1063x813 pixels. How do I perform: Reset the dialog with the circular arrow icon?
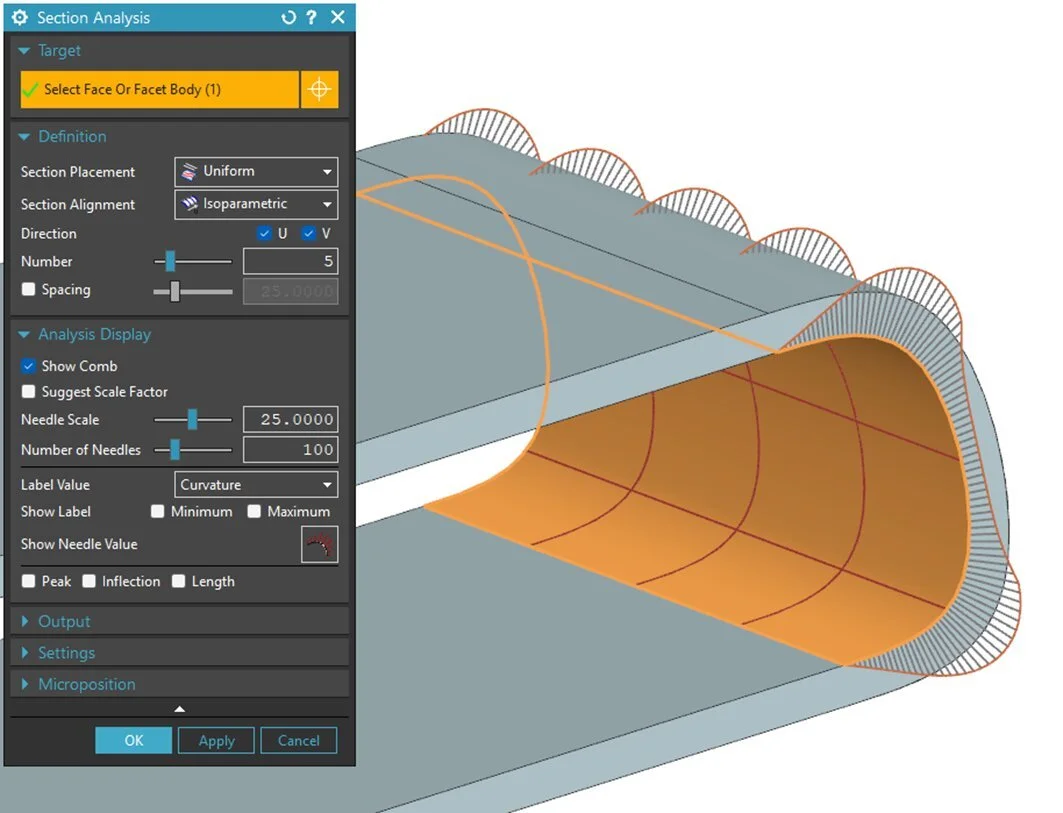click(x=289, y=18)
